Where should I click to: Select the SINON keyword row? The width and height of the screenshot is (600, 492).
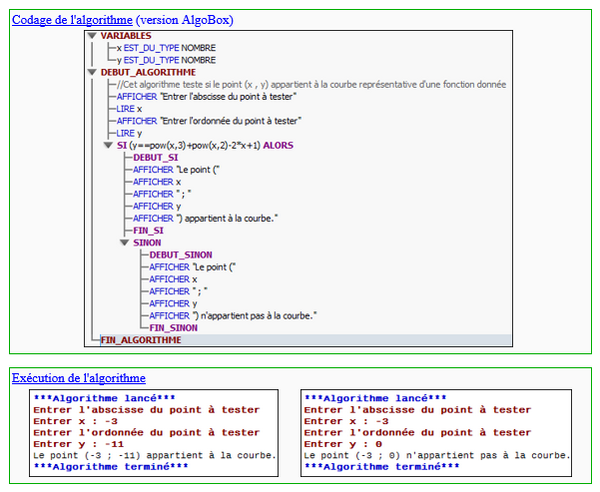coord(147,243)
